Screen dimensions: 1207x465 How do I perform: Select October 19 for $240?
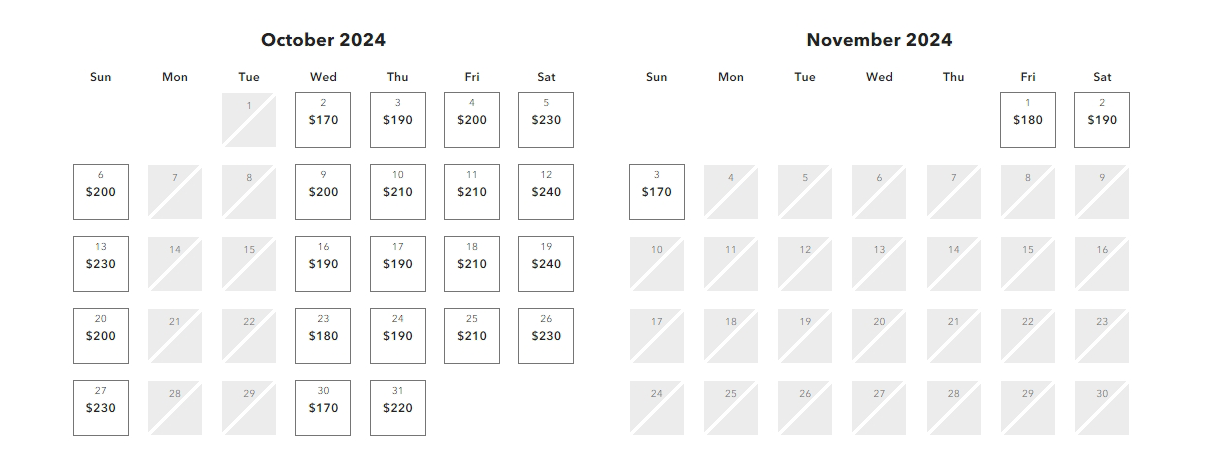pyautogui.click(x=546, y=264)
